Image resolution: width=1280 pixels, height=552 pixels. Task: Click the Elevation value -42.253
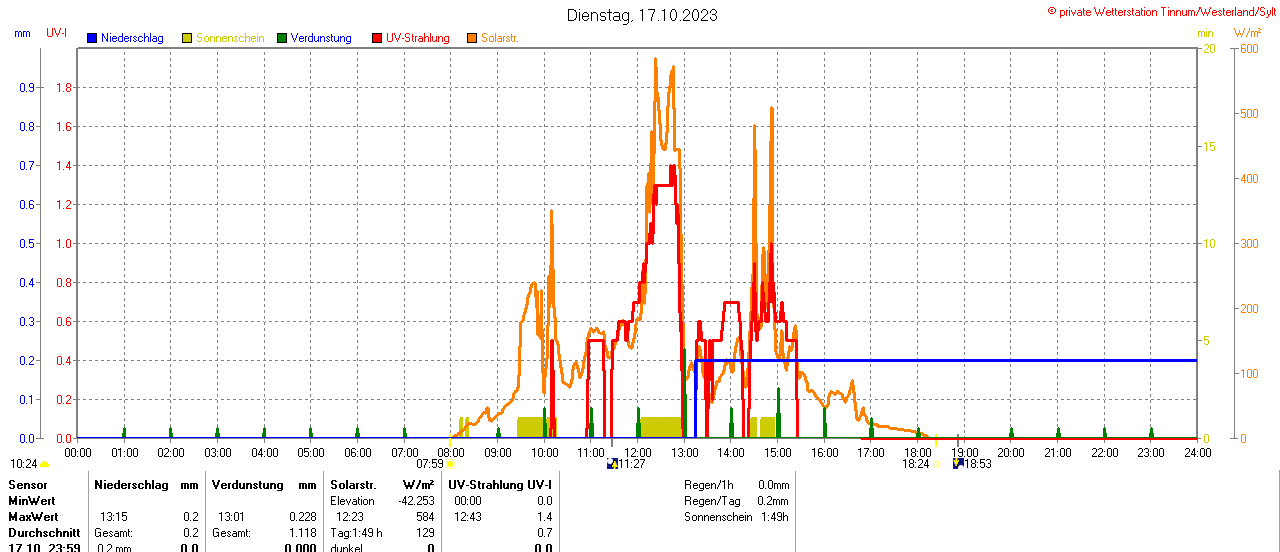point(416,501)
